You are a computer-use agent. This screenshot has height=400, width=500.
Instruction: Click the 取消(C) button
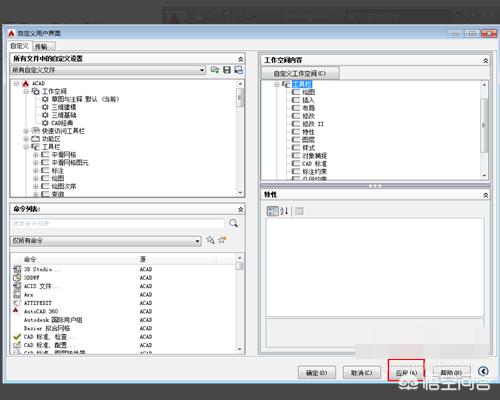pyautogui.click(x=362, y=373)
